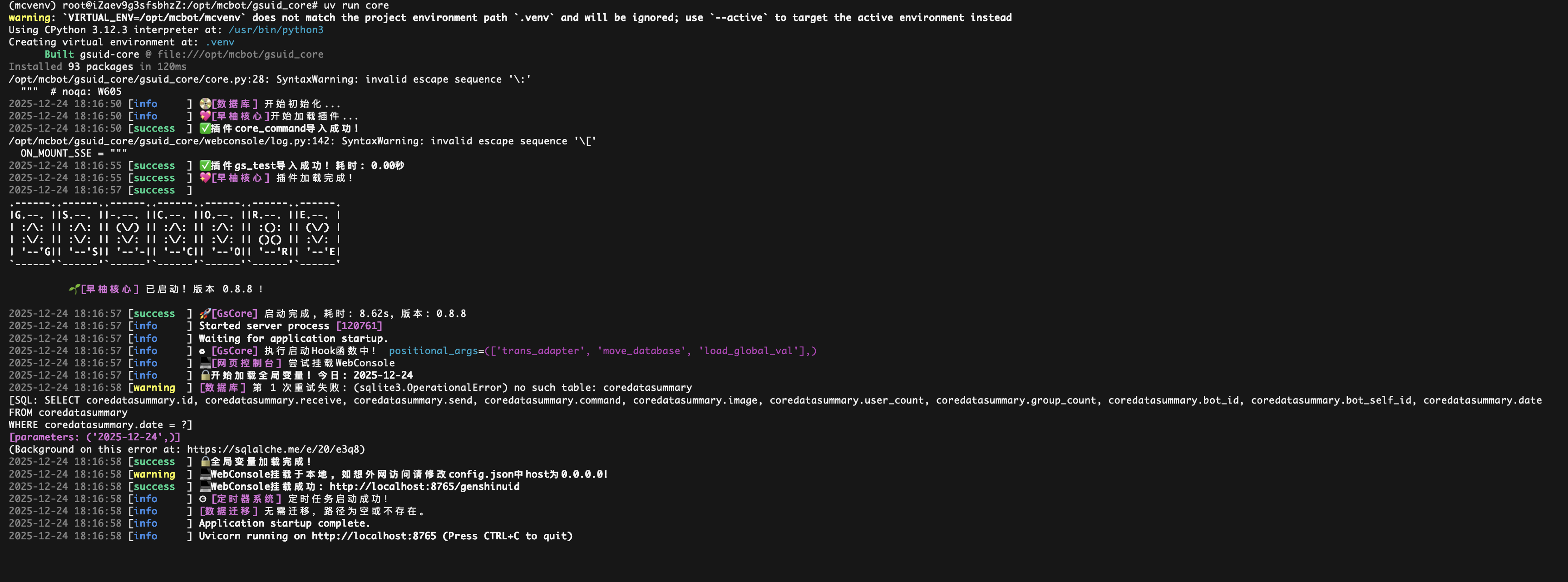Click the laptop icon before 网页控制台
The height and width of the screenshot is (582, 1568).
click(205, 363)
